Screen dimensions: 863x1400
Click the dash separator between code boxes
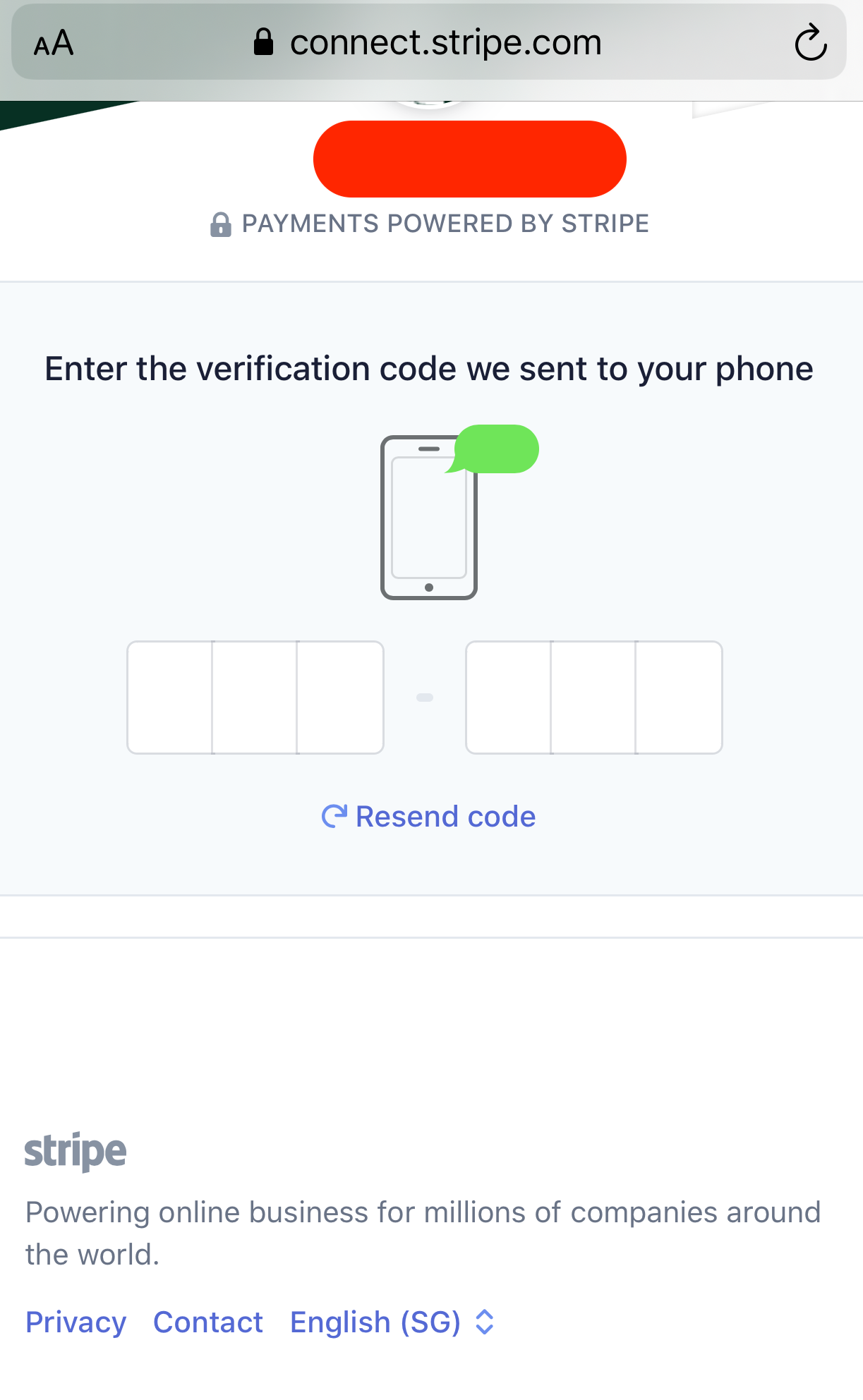(x=425, y=696)
